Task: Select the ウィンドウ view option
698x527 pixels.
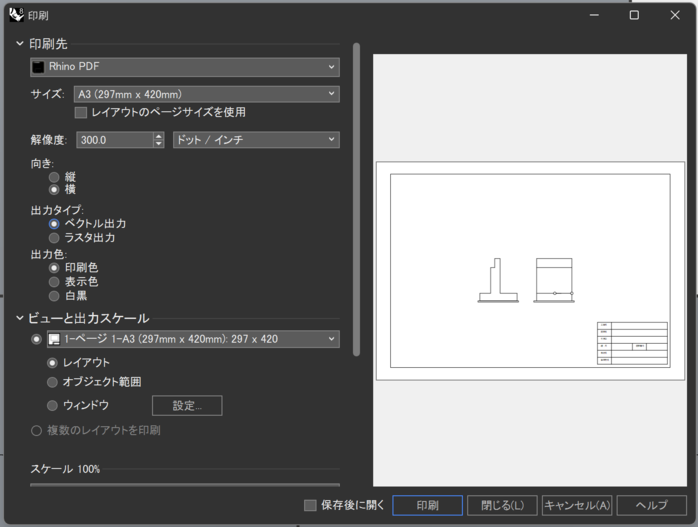Action: pyautogui.click(x=52, y=405)
